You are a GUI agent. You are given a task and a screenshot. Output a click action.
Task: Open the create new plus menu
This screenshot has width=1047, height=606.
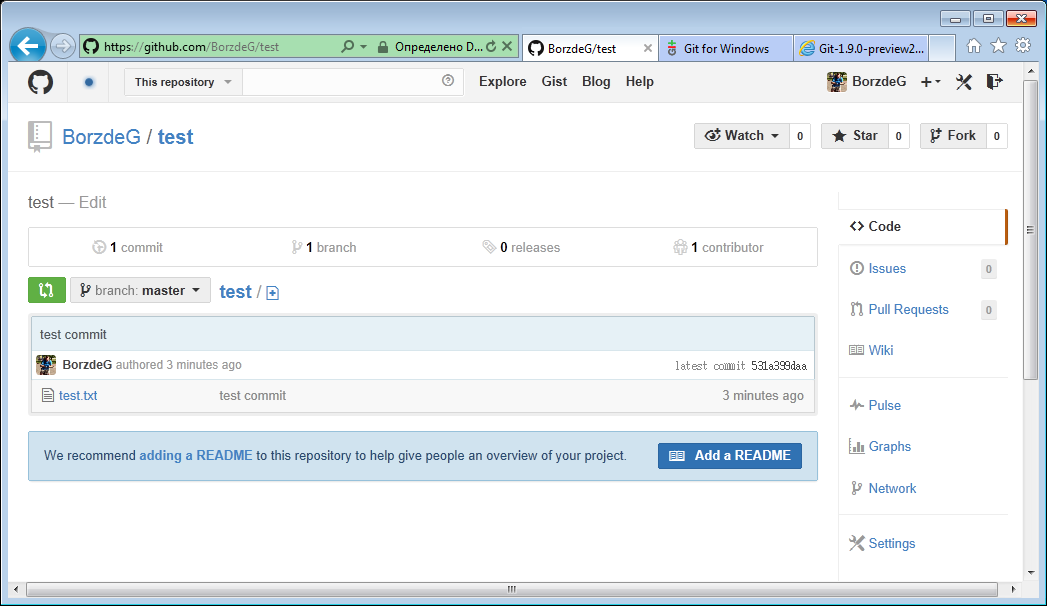pyautogui.click(x=931, y=81)
